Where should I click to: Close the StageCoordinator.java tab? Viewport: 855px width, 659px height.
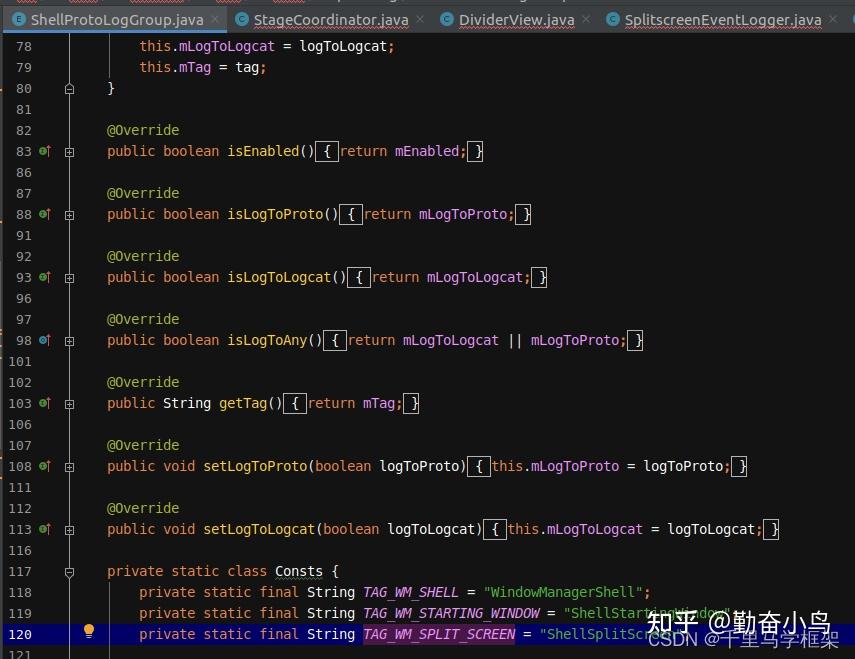[x=420, y=20]
